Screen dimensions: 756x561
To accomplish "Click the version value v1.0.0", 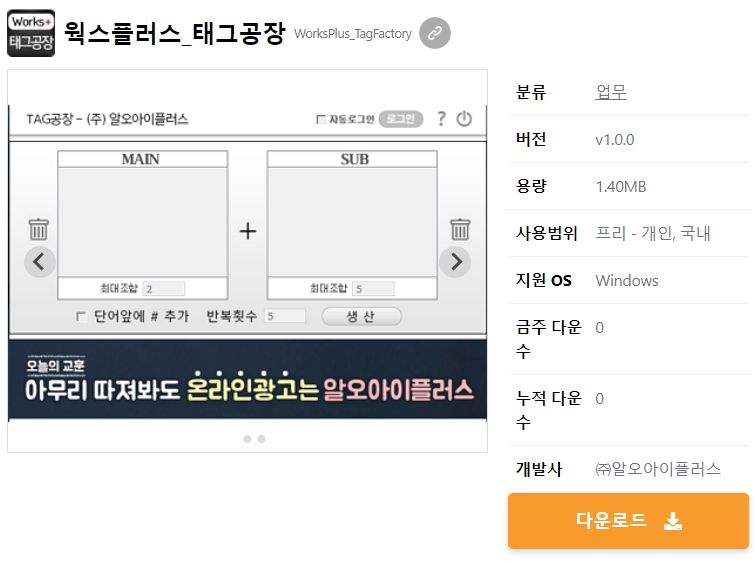I will pos(615,140).
